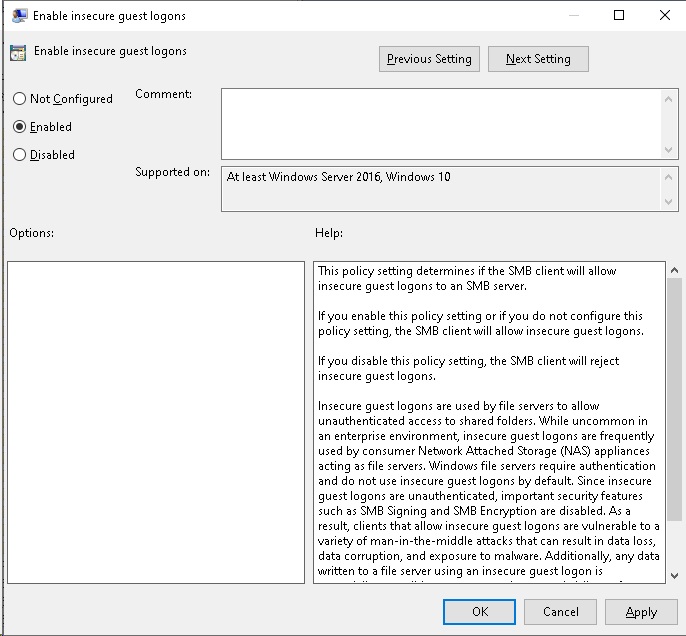The image size is (686, 636).
Task: Confirm the policy with OK
Action: click(480, 612)
